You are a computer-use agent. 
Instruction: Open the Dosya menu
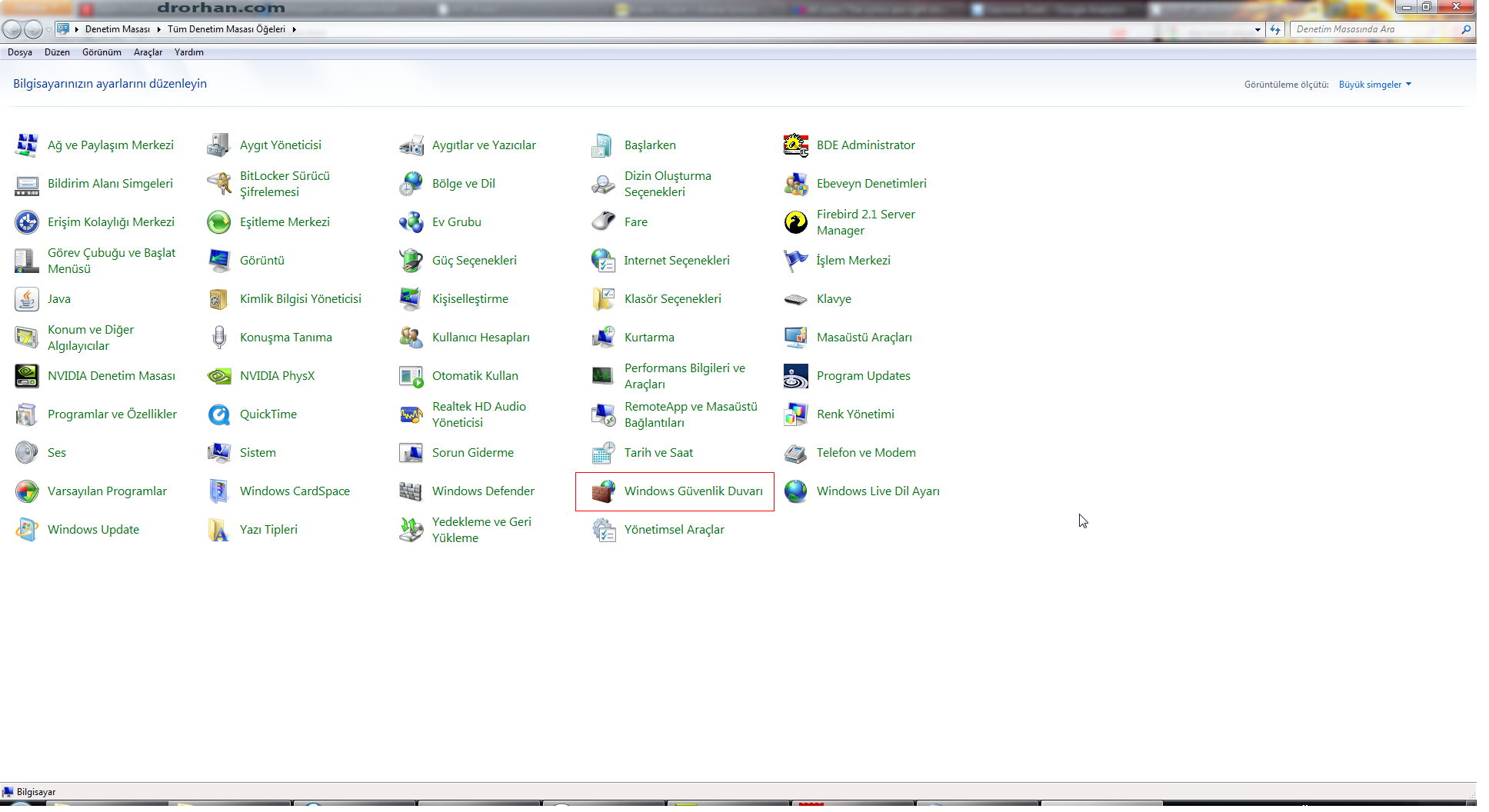coord(20,52)
